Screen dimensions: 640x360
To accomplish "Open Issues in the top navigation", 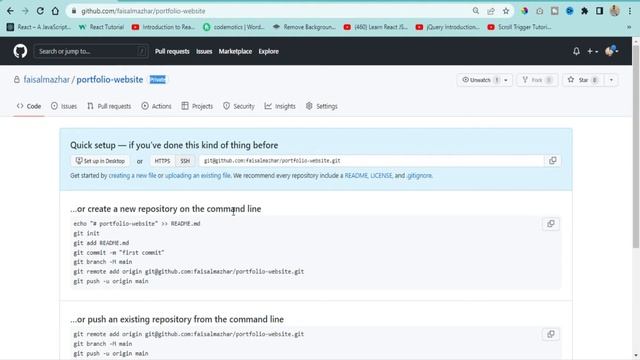I will [204, 51].
